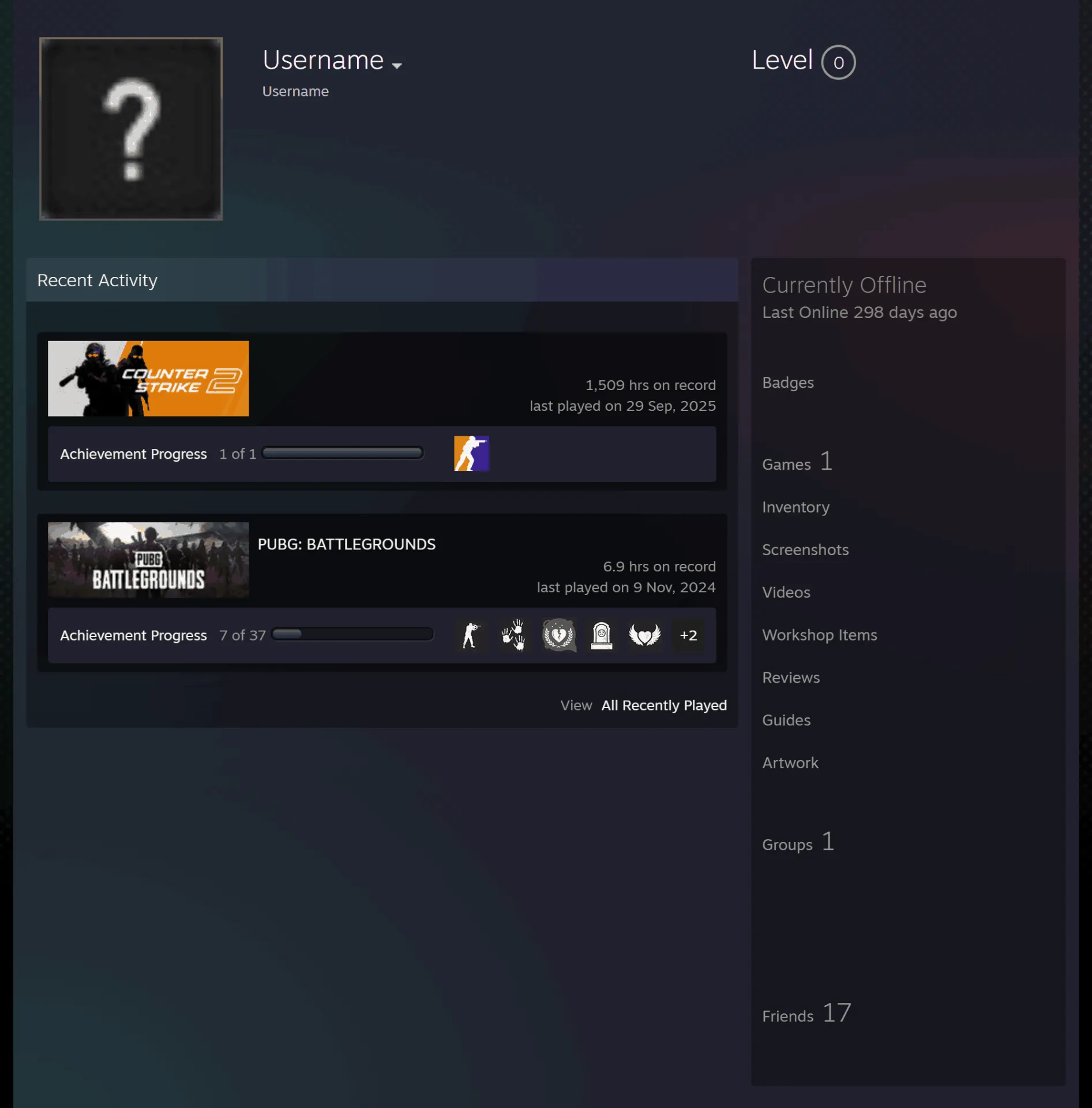Open the PUBG: BATTLEGROUNDS title link

point(347,544)
